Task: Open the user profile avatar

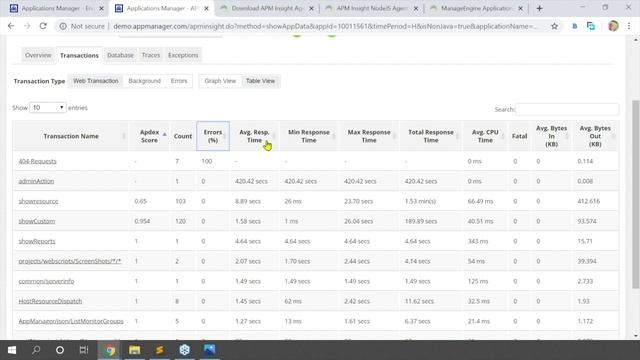Action: click(613, 26)
